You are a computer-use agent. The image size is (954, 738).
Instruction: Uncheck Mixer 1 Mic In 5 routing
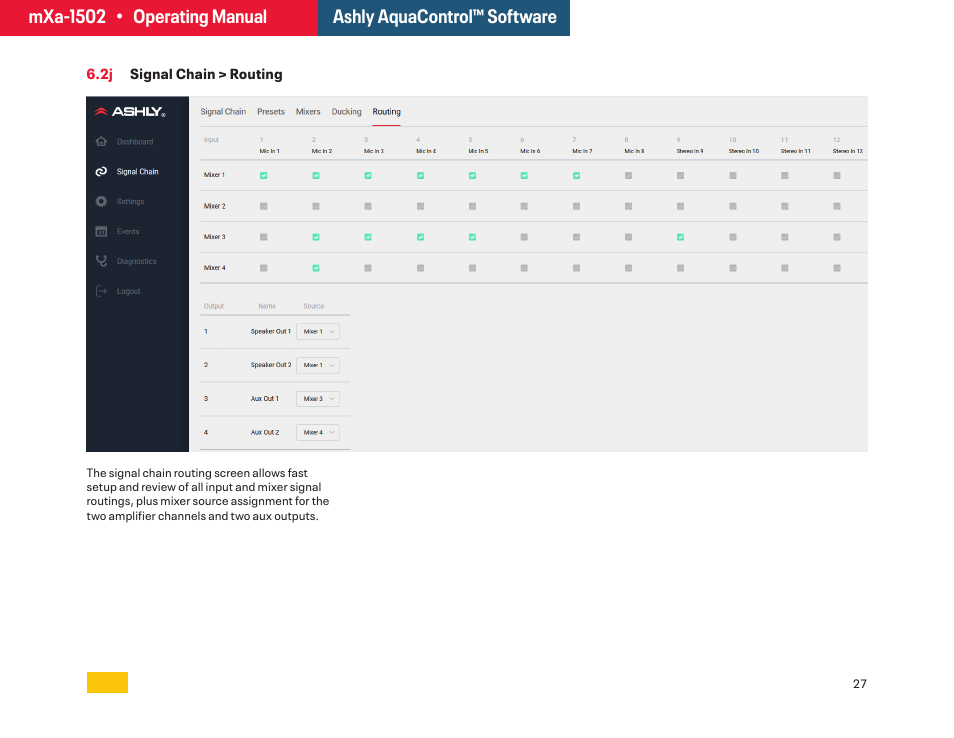tap(472, 176)
